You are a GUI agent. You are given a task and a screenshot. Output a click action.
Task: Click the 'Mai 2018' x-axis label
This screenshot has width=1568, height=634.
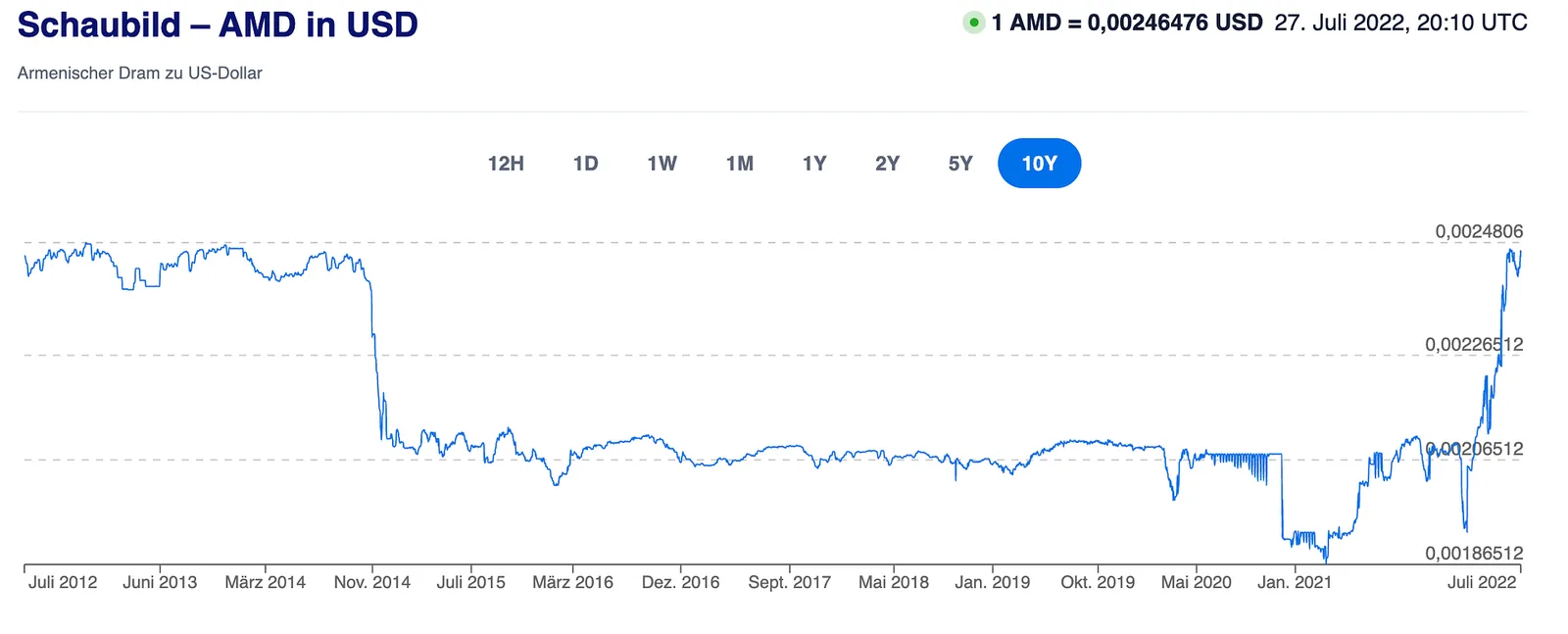coord(894,582)
